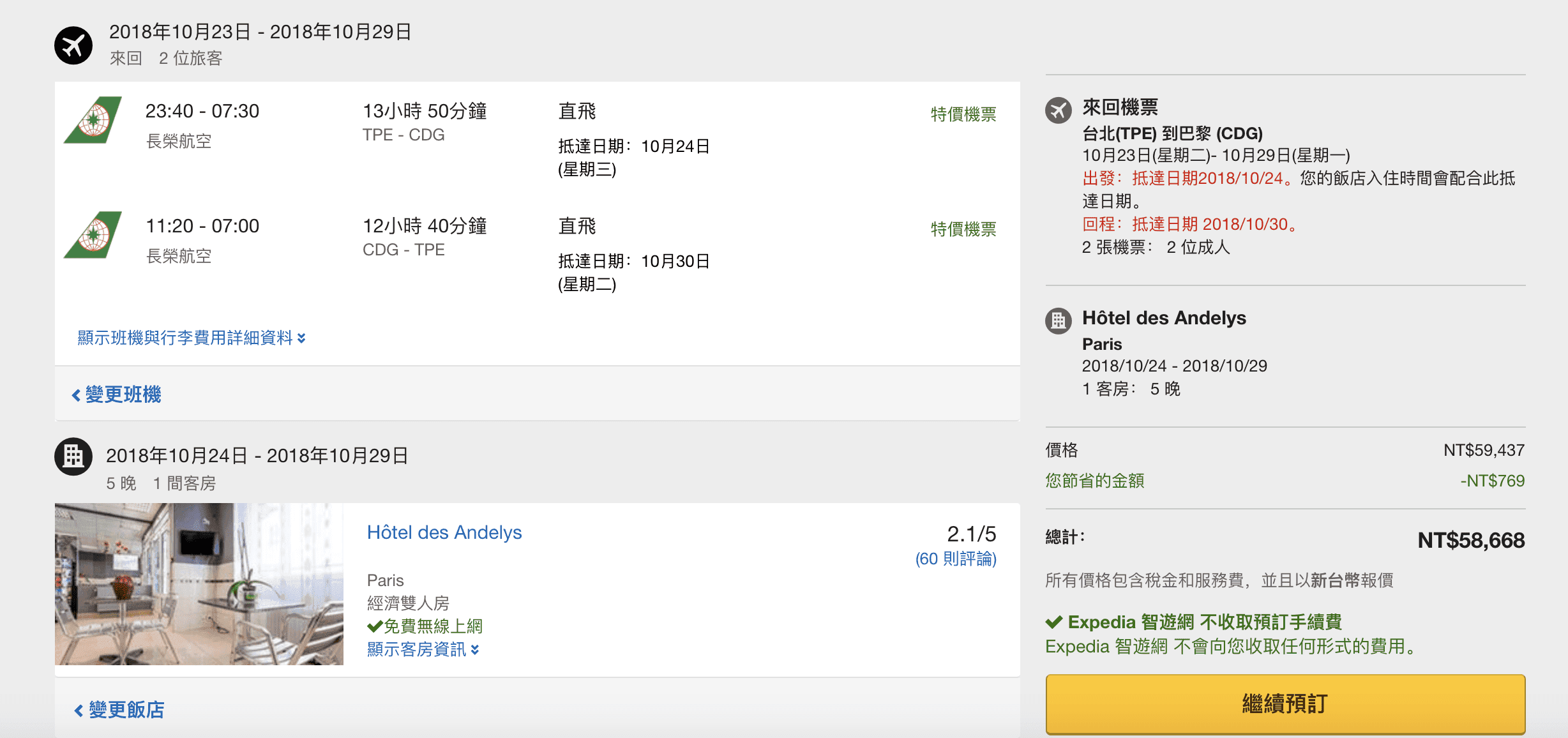The height and width of the screenshot is (738, 1568).
Task: Click 2018/10/24 - 2018/10/29 stay dates in sidebar
Action: coord(1174,366)
